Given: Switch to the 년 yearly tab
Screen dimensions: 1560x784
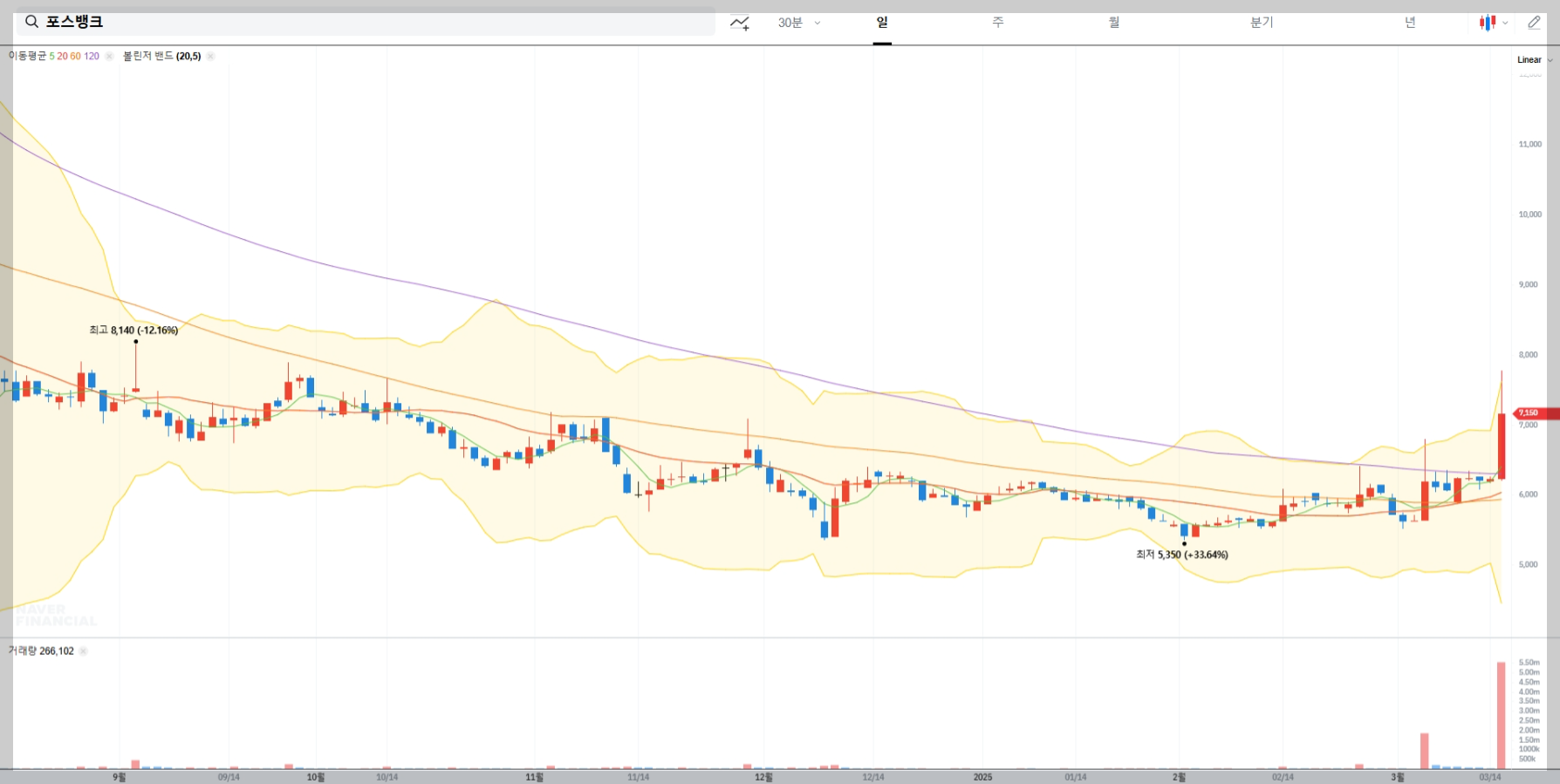Looking at the screenshot, I should coord(1410,23).
